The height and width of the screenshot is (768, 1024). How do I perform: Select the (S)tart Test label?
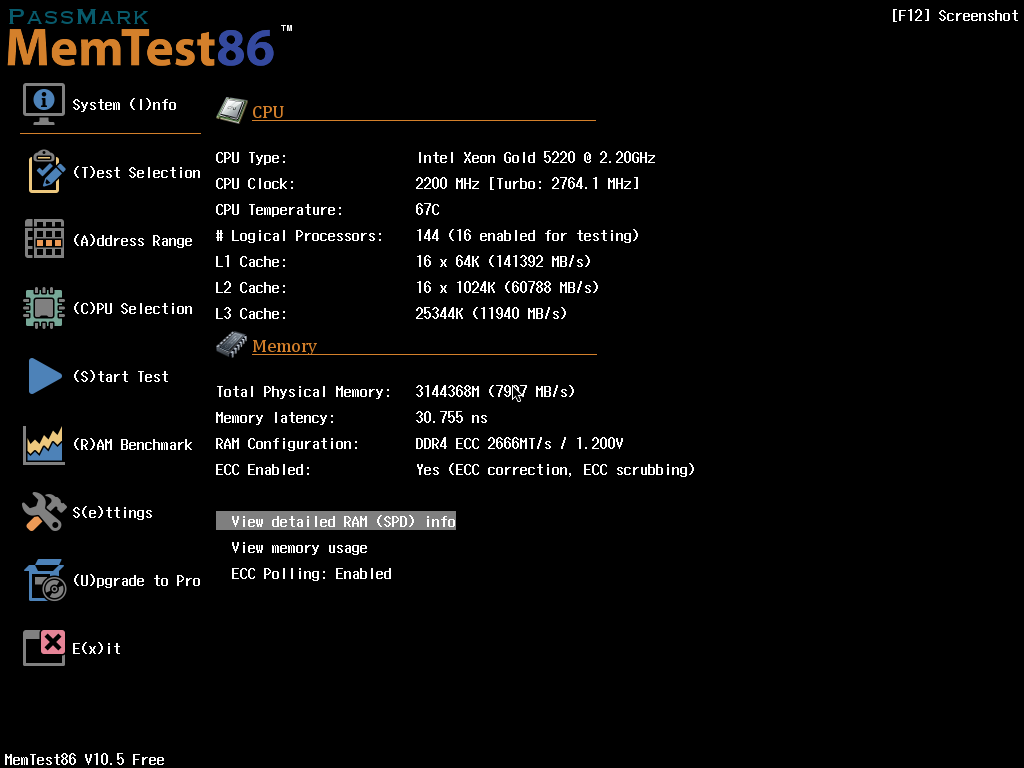(120, 377)
